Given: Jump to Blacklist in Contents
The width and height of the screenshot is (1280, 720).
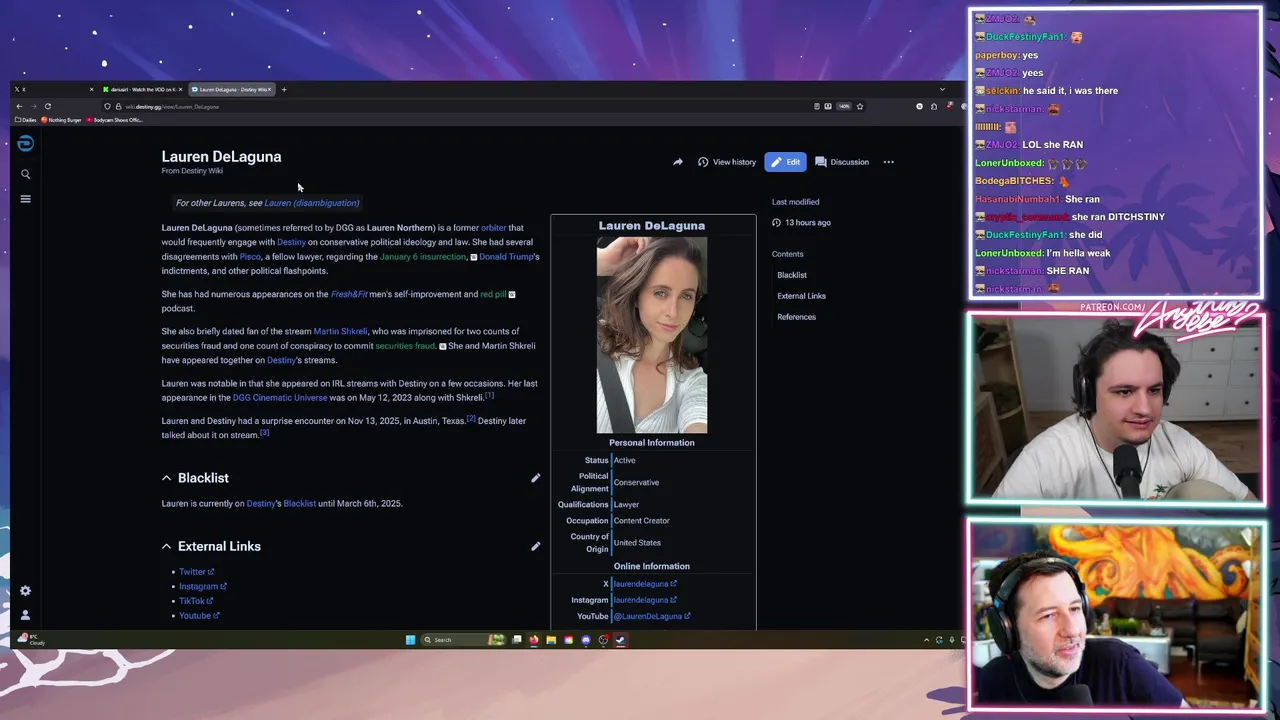Looking at the screenshot, I should (792, 275).
